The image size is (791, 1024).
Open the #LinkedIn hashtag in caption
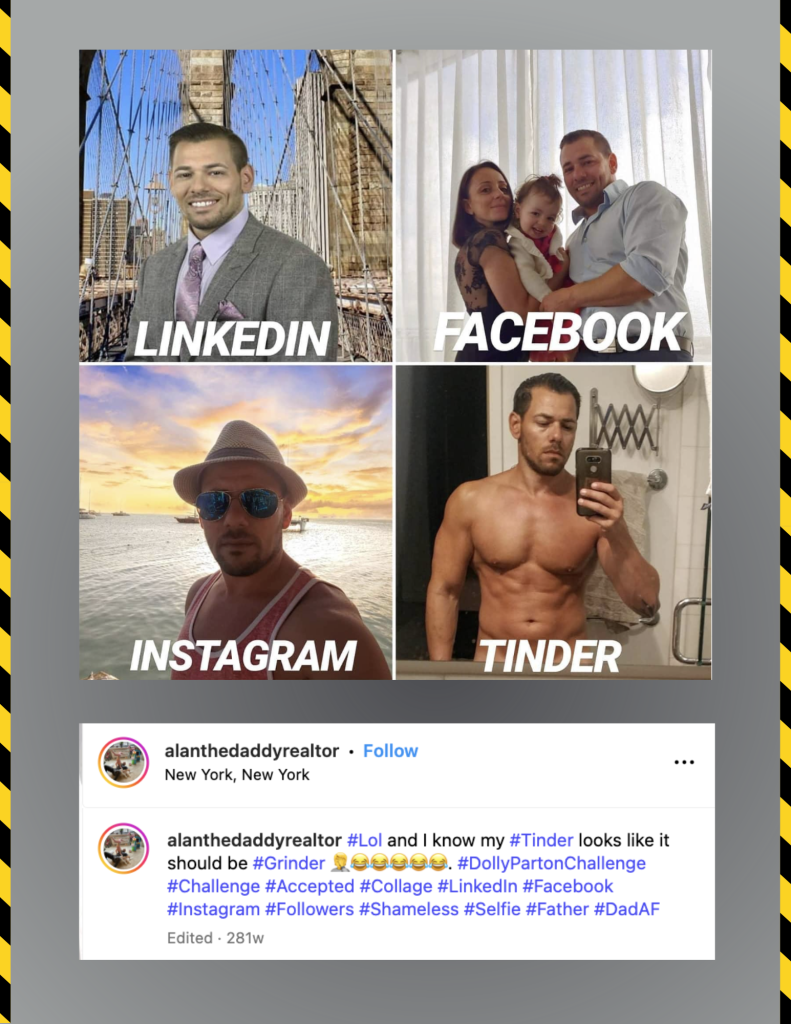click(477, 886)
